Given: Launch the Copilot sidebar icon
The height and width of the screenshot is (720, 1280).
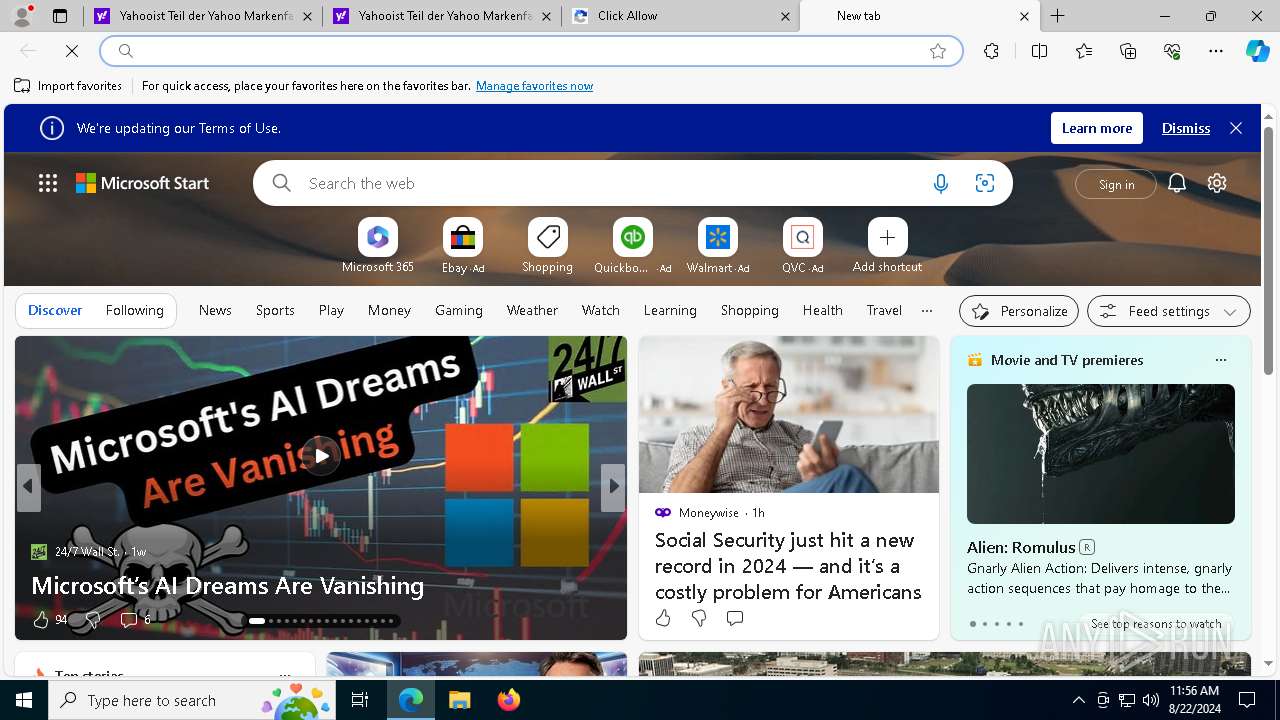Looking at the screenshot, I should tap(1258, 51).
